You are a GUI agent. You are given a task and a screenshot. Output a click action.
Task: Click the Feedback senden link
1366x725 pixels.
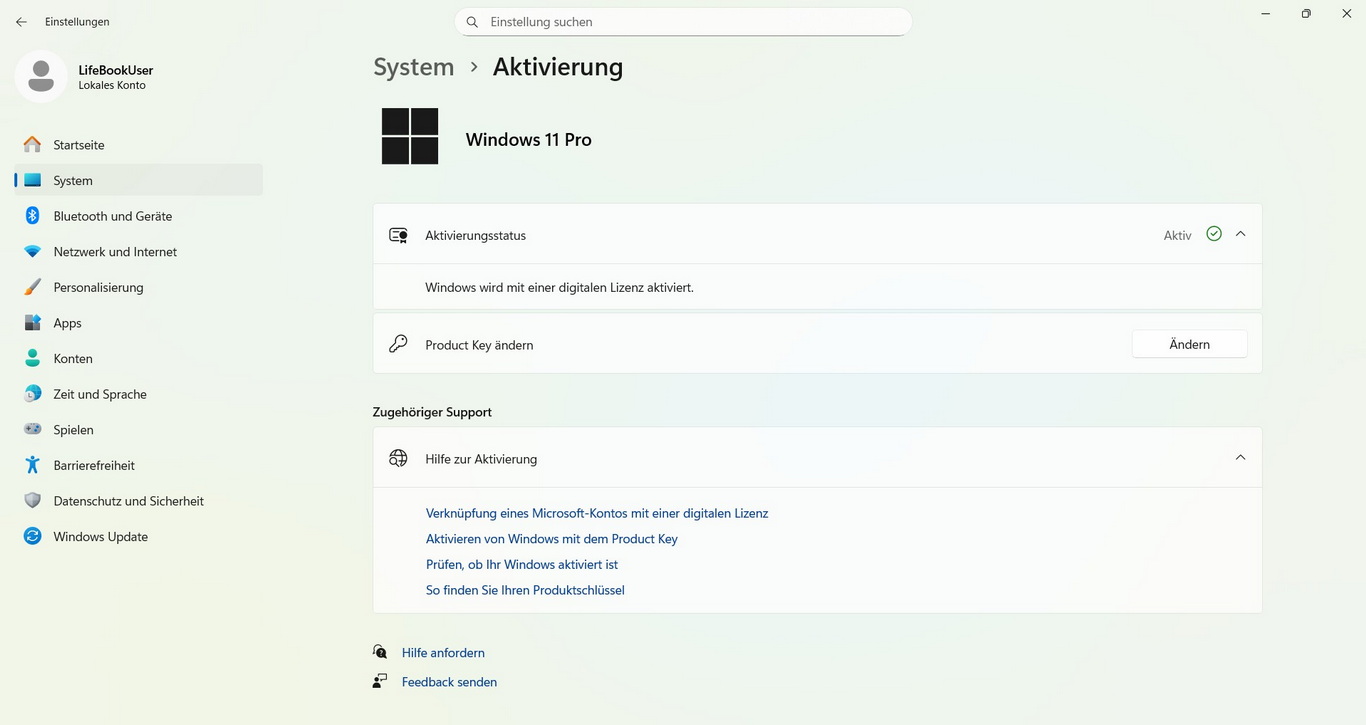click(x=449, y=682)
